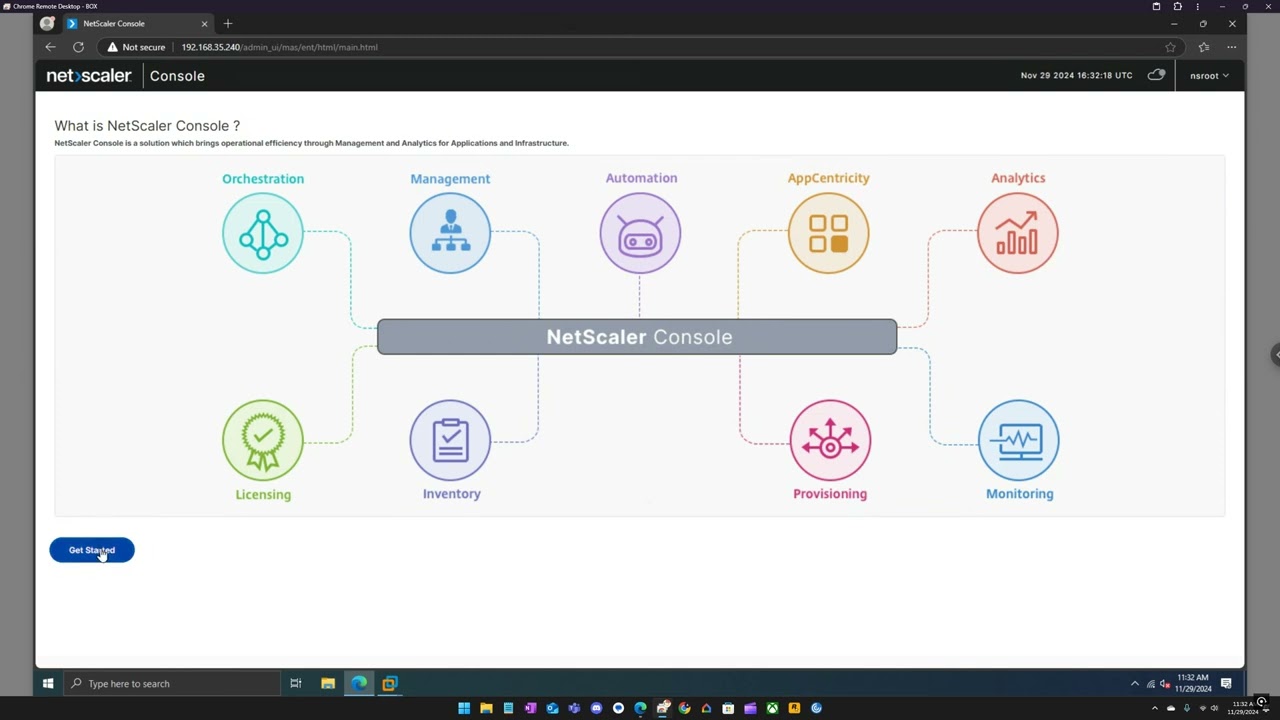Open the nsroot user dropdown
Screen dimensions: 1280x720
[x=1209, y=76]
